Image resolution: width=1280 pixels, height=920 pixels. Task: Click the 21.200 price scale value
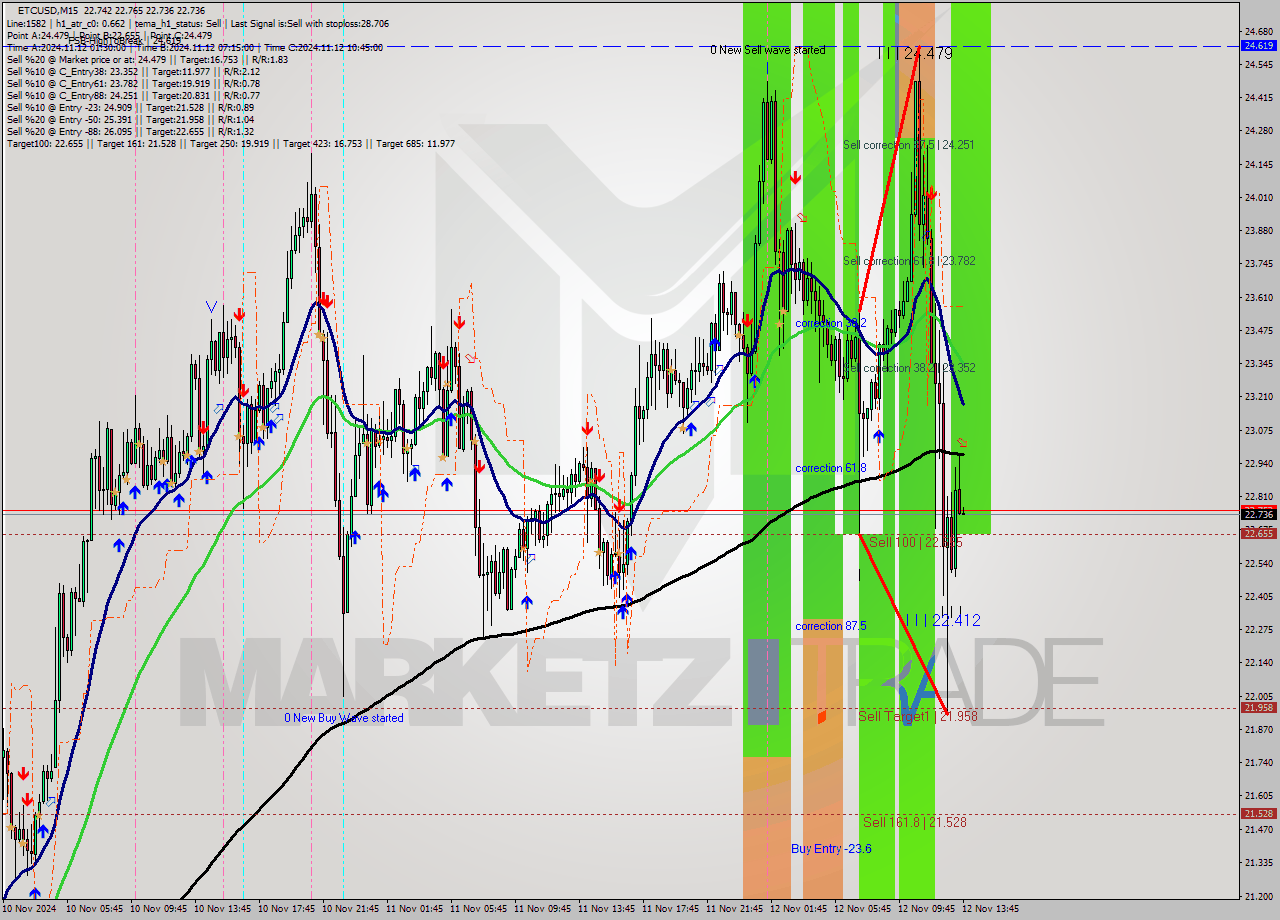1258,896
